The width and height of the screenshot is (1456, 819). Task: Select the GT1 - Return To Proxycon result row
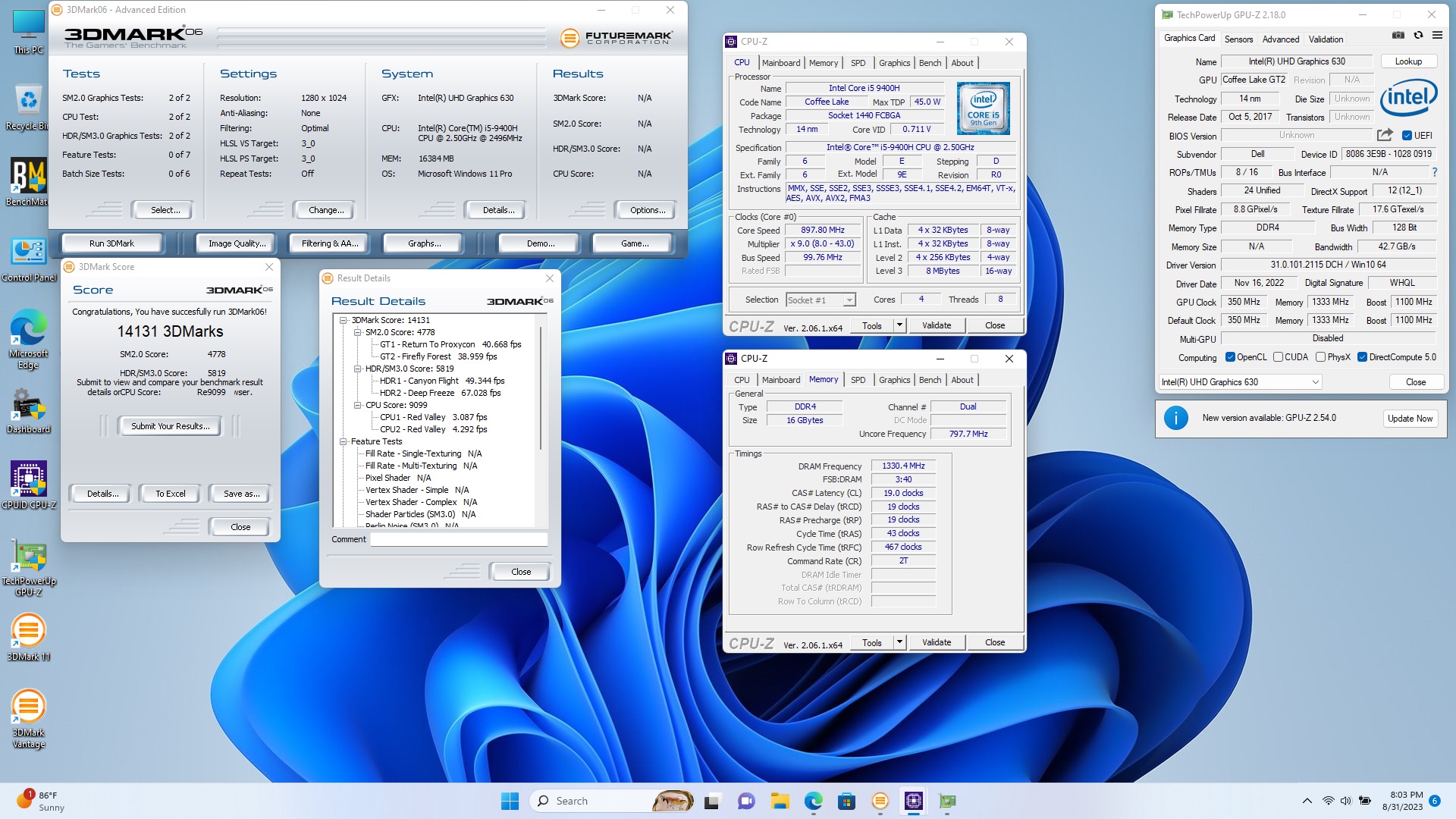pyautogui.click(x=450, y=344)
